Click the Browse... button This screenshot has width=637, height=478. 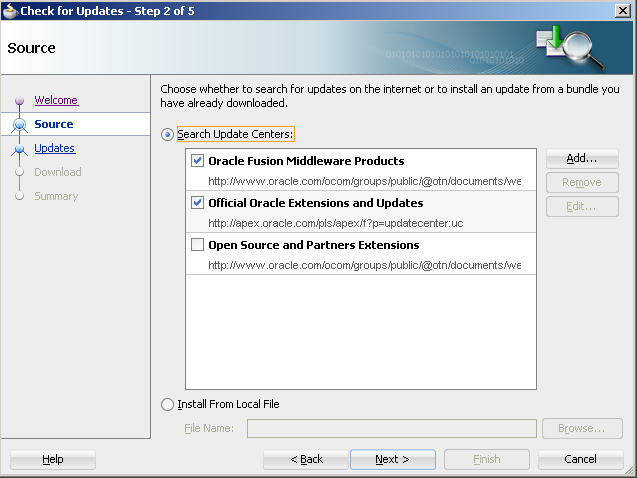pos(582,428)
